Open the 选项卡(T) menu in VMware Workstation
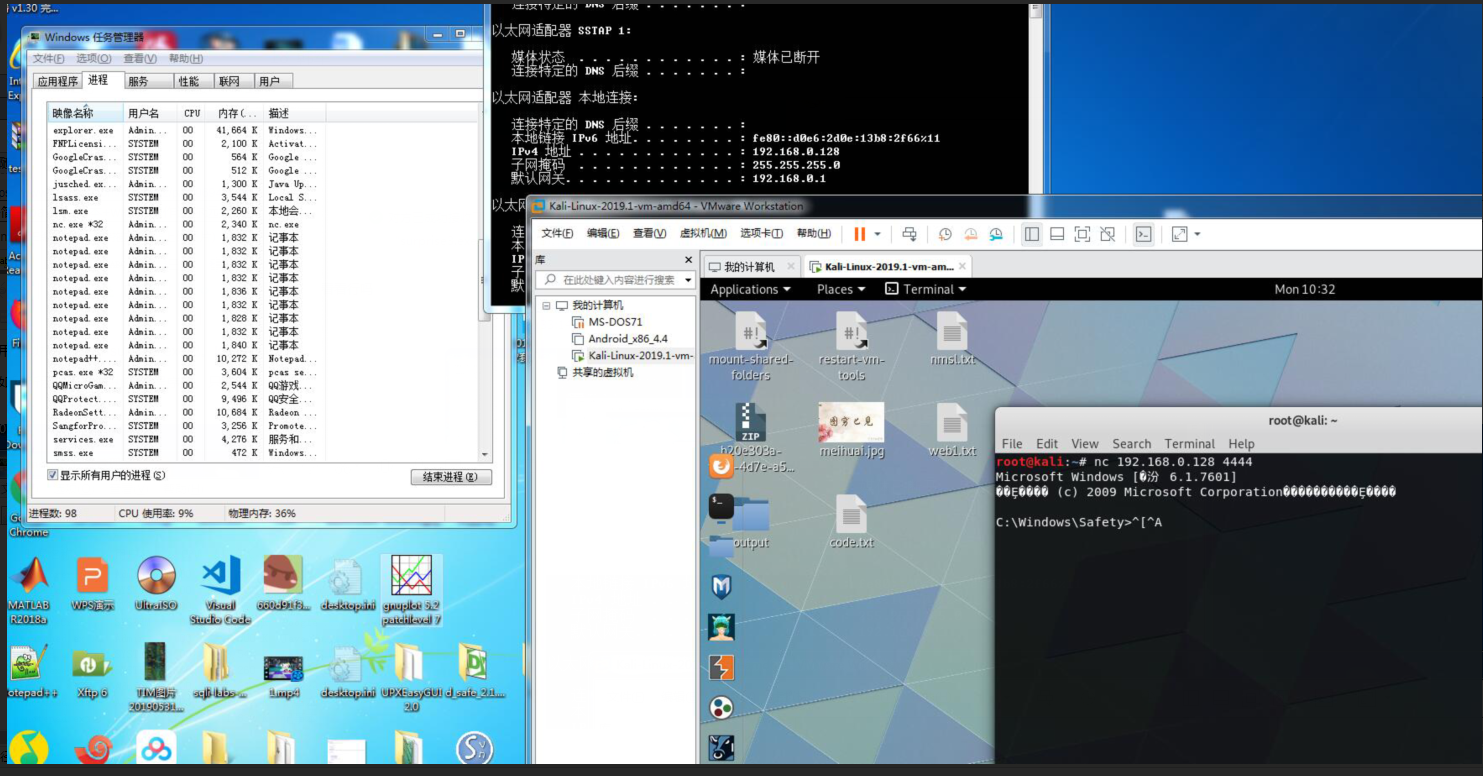The height and width of the screenshot is (776, 1483). click(761, 234)
